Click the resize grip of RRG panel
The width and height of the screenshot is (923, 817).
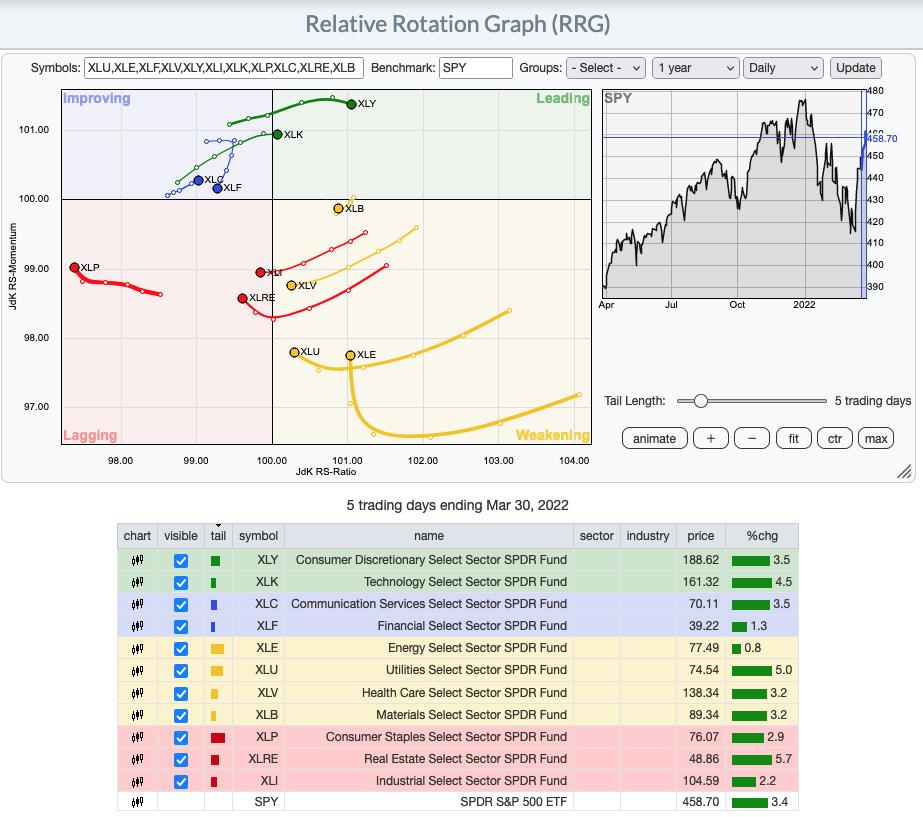pyautogui.click(x=904, y=471)
